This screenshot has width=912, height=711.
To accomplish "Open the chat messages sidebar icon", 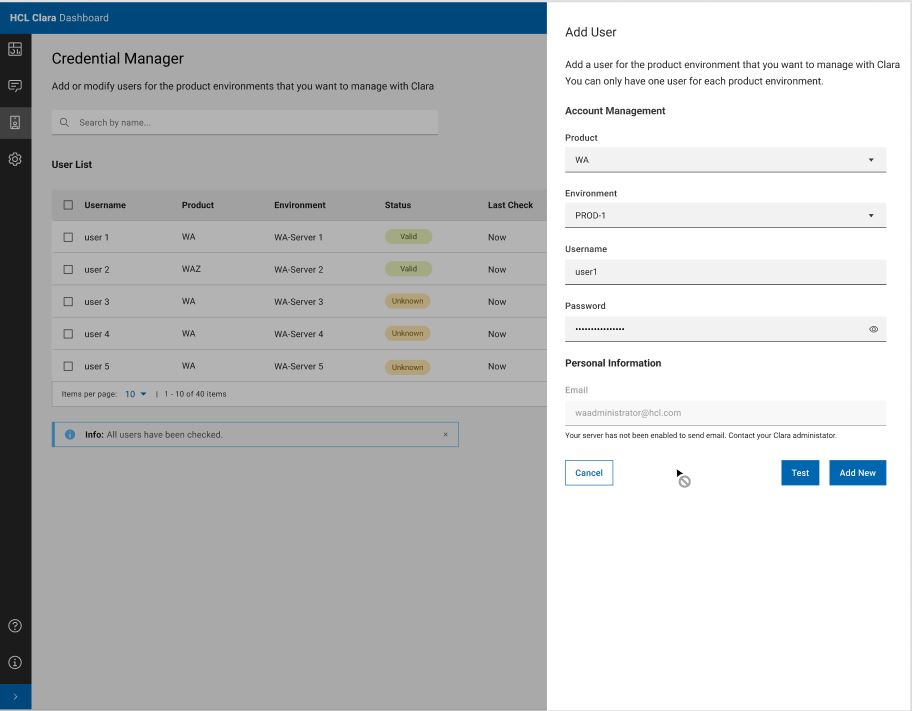I will pyautogui.click(x=15, y=86).
